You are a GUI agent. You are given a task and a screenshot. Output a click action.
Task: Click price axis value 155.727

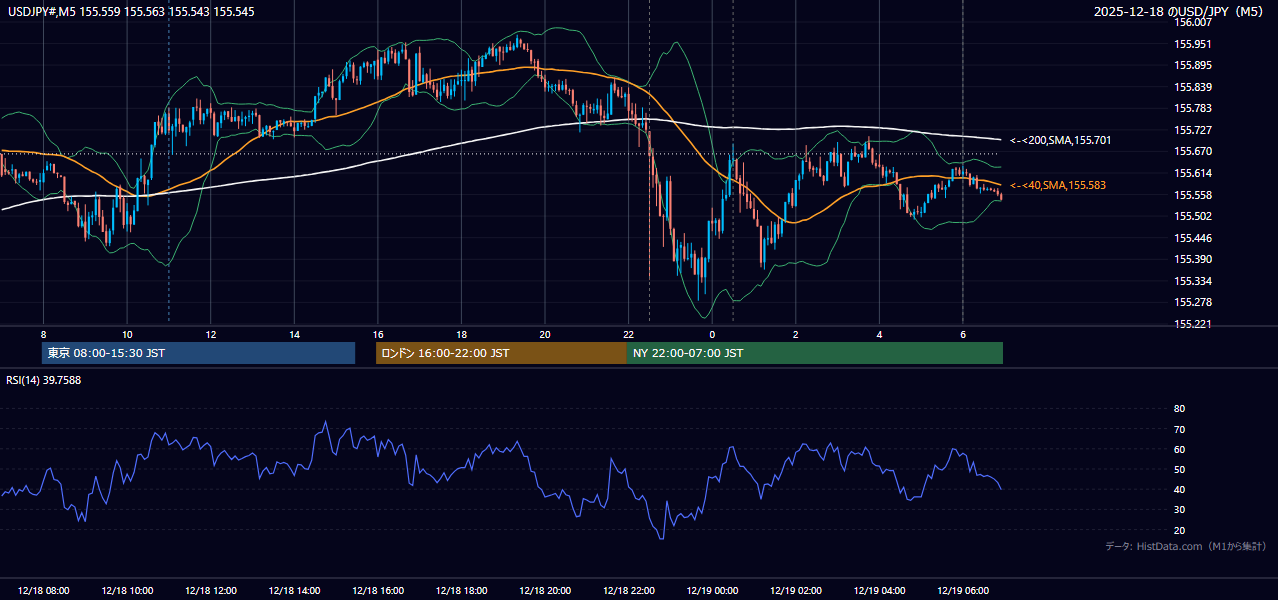(1192, 130)
